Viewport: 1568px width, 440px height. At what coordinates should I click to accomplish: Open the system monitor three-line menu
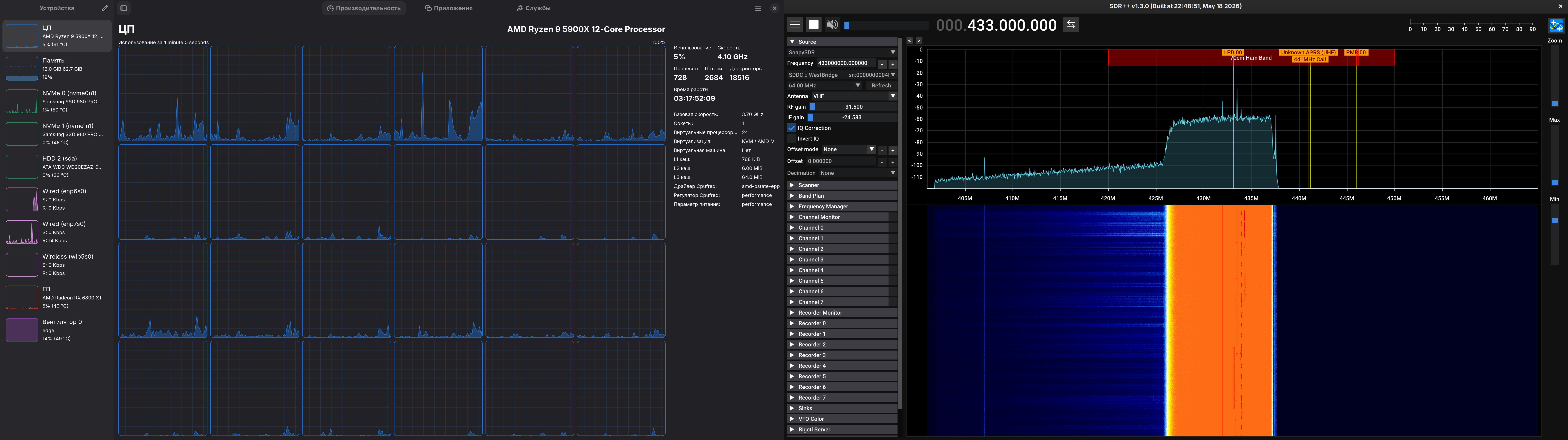(758, 8)
